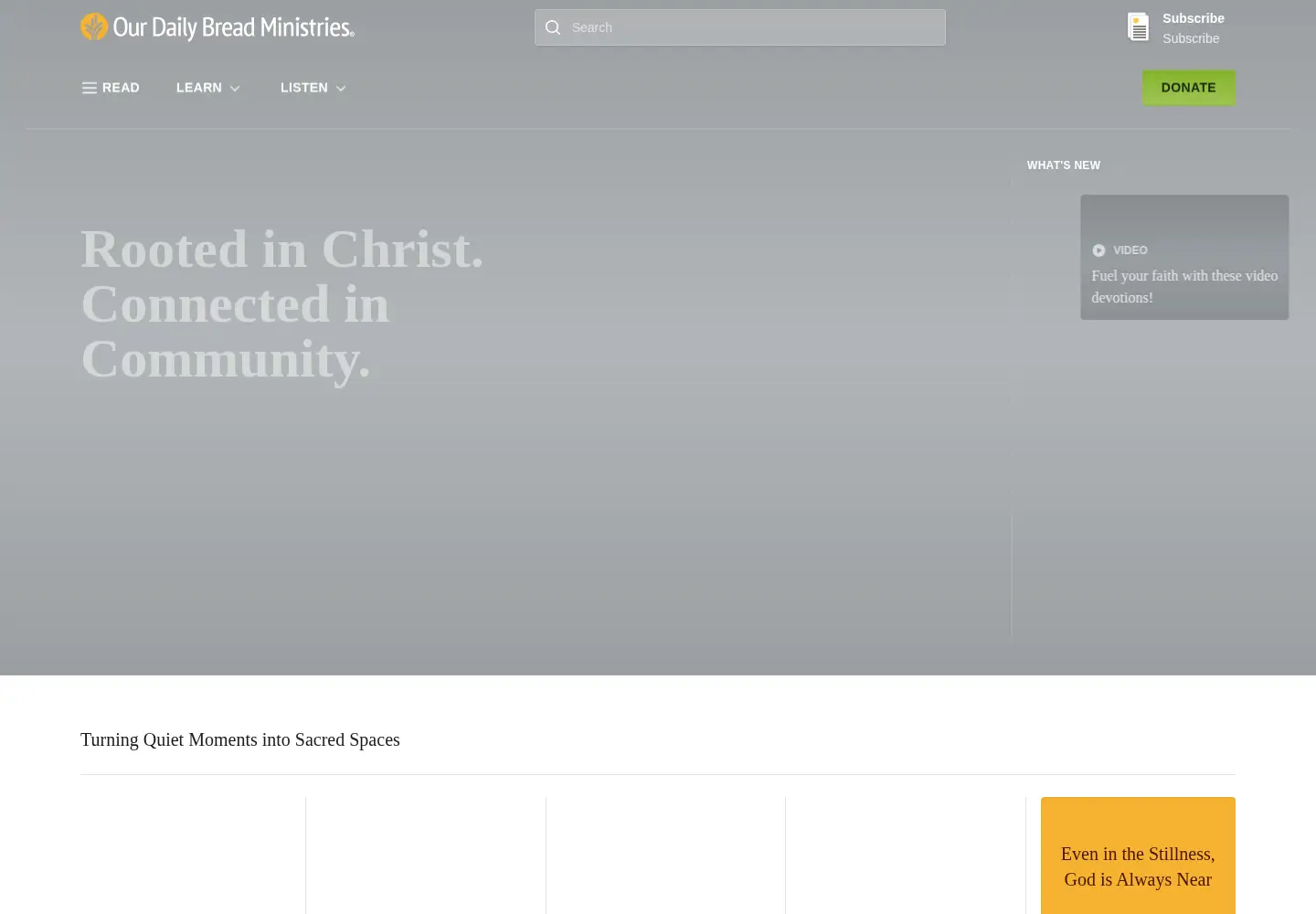Click the 'Rooted in Christ' hero heading

(282, 304)
